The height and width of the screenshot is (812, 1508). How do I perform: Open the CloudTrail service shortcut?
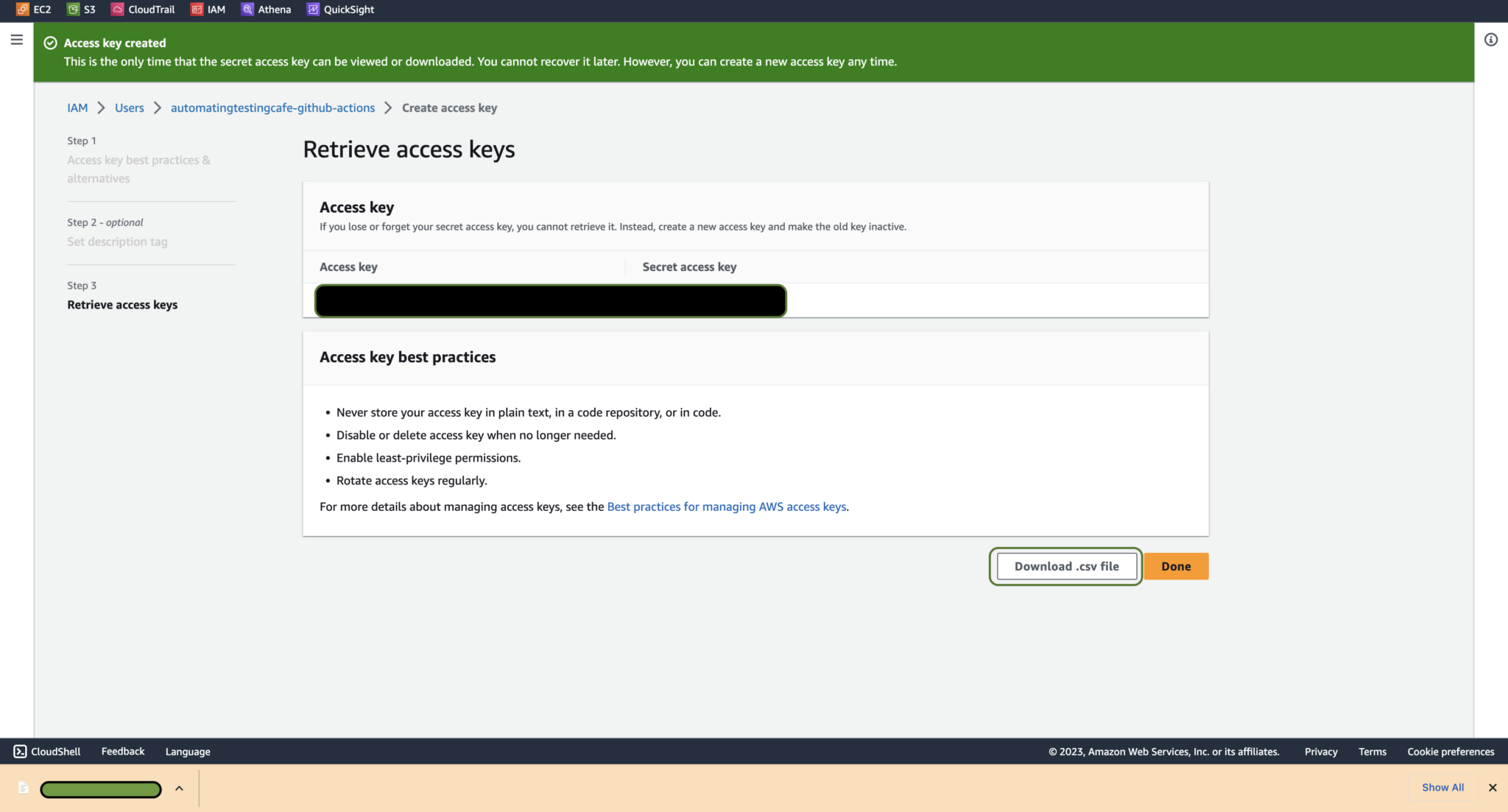[142, 10]
